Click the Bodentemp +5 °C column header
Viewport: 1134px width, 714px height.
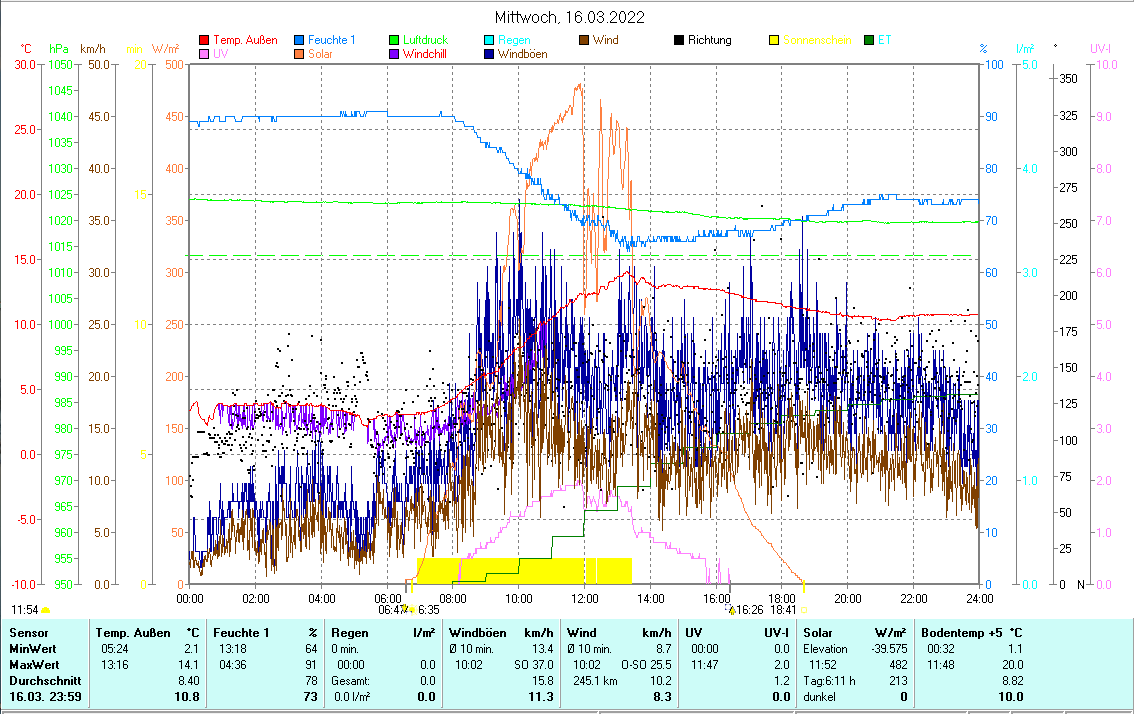(971, 633)
